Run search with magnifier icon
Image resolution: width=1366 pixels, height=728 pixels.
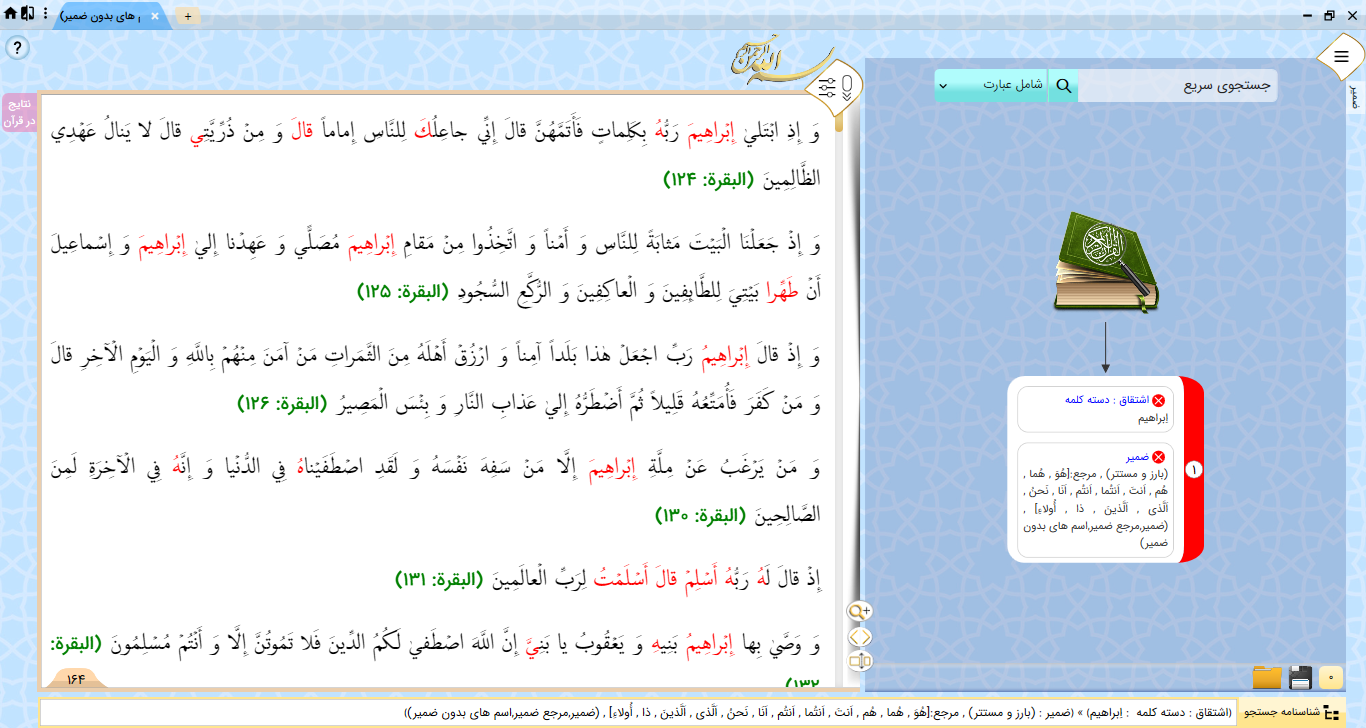[x=1064, y=86]
